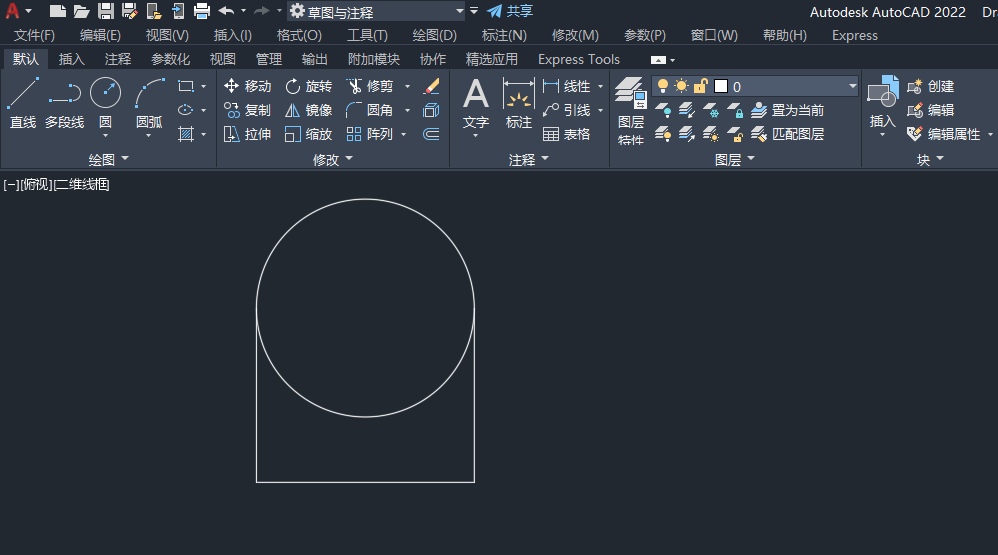Screen dimensions: 998x555
Task: Open the 草图与注释 workspace dropdown
Action: coord(459,12)
